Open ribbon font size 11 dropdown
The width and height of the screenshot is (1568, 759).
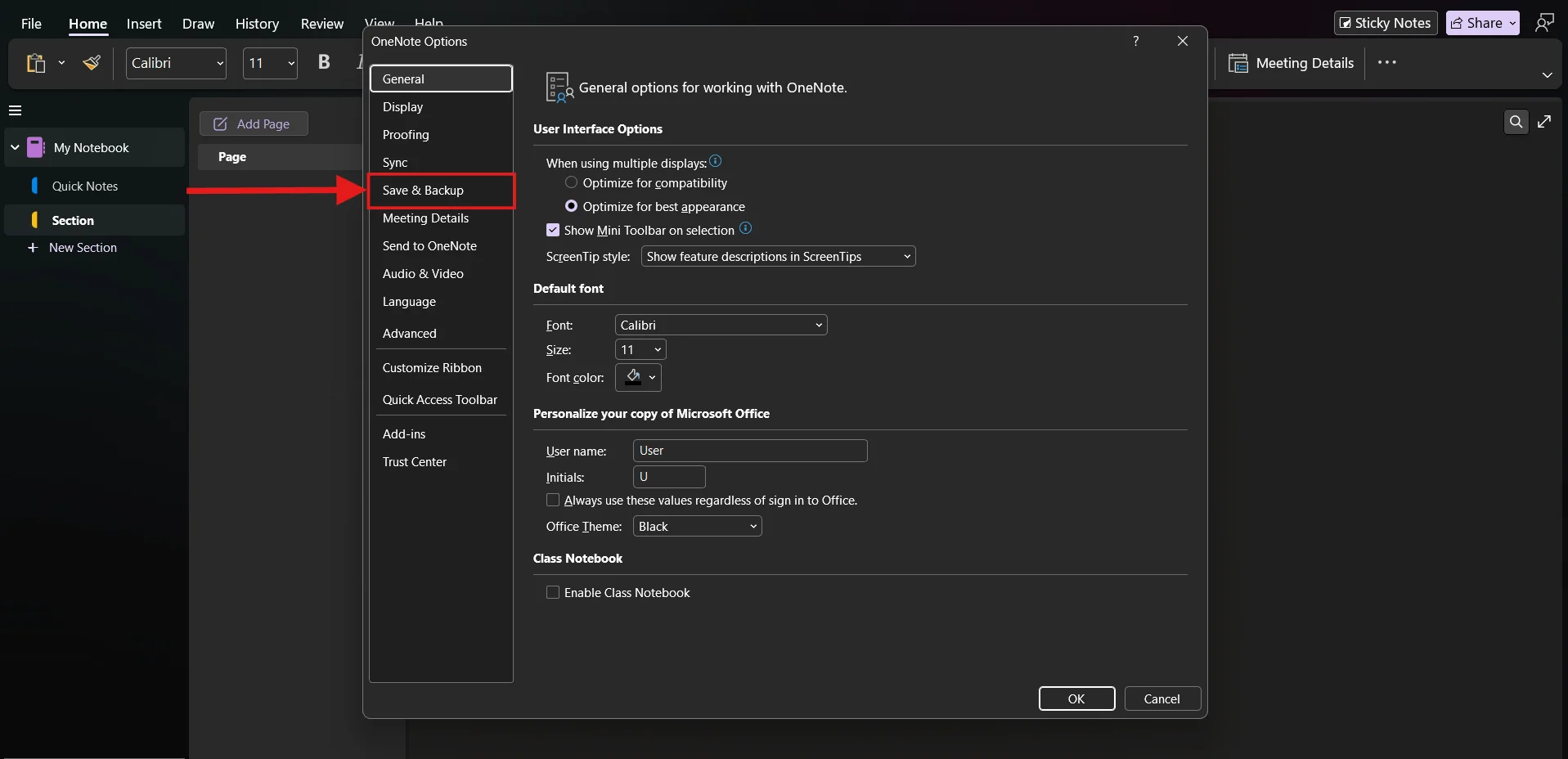291,63
